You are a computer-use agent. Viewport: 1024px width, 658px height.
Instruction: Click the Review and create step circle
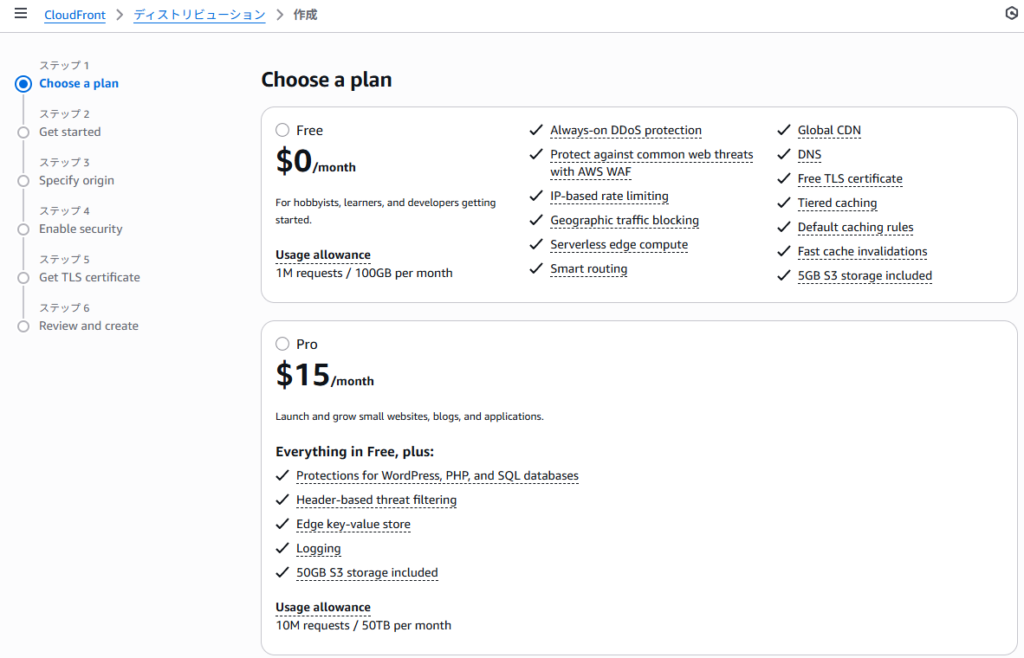tap(23, 326)
